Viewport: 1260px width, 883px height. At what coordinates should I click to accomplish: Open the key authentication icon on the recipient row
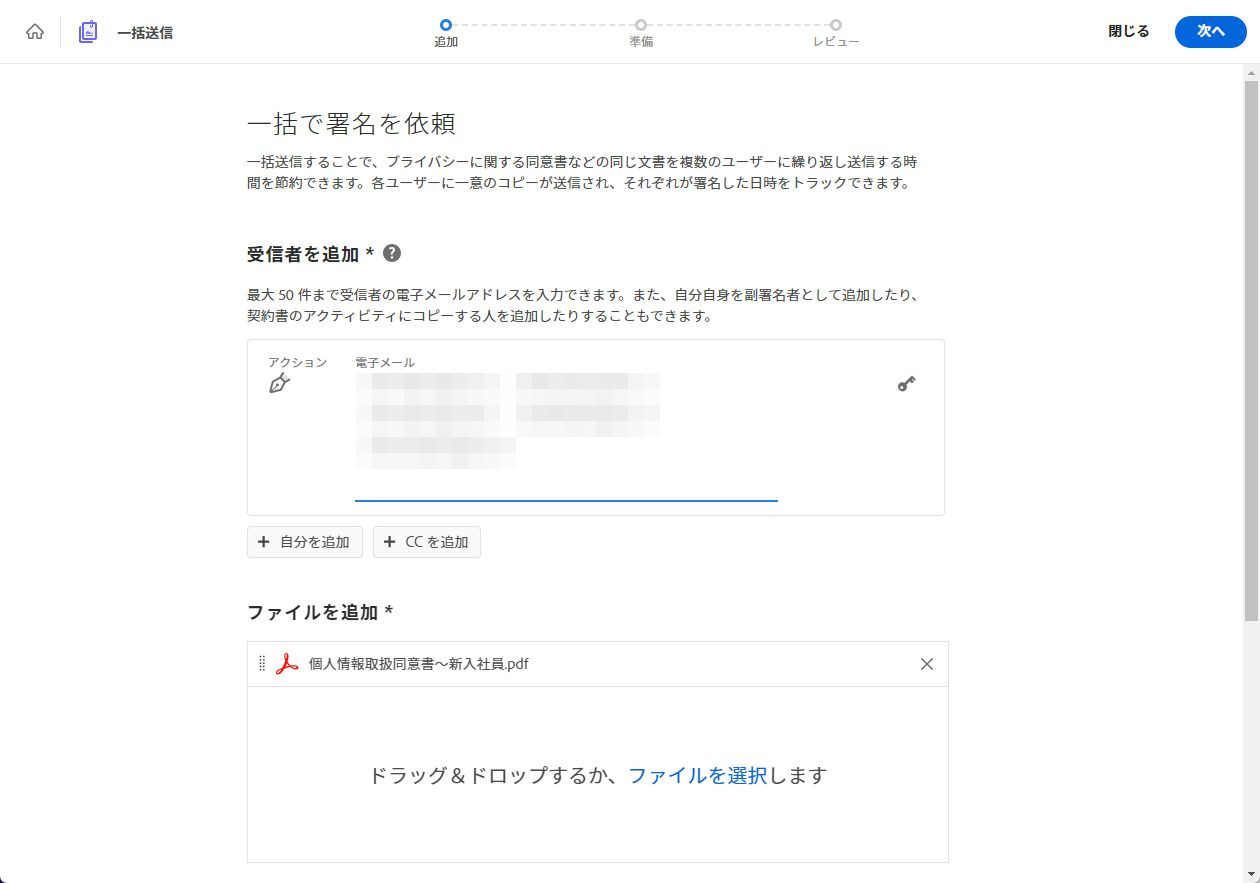(906, 382)
